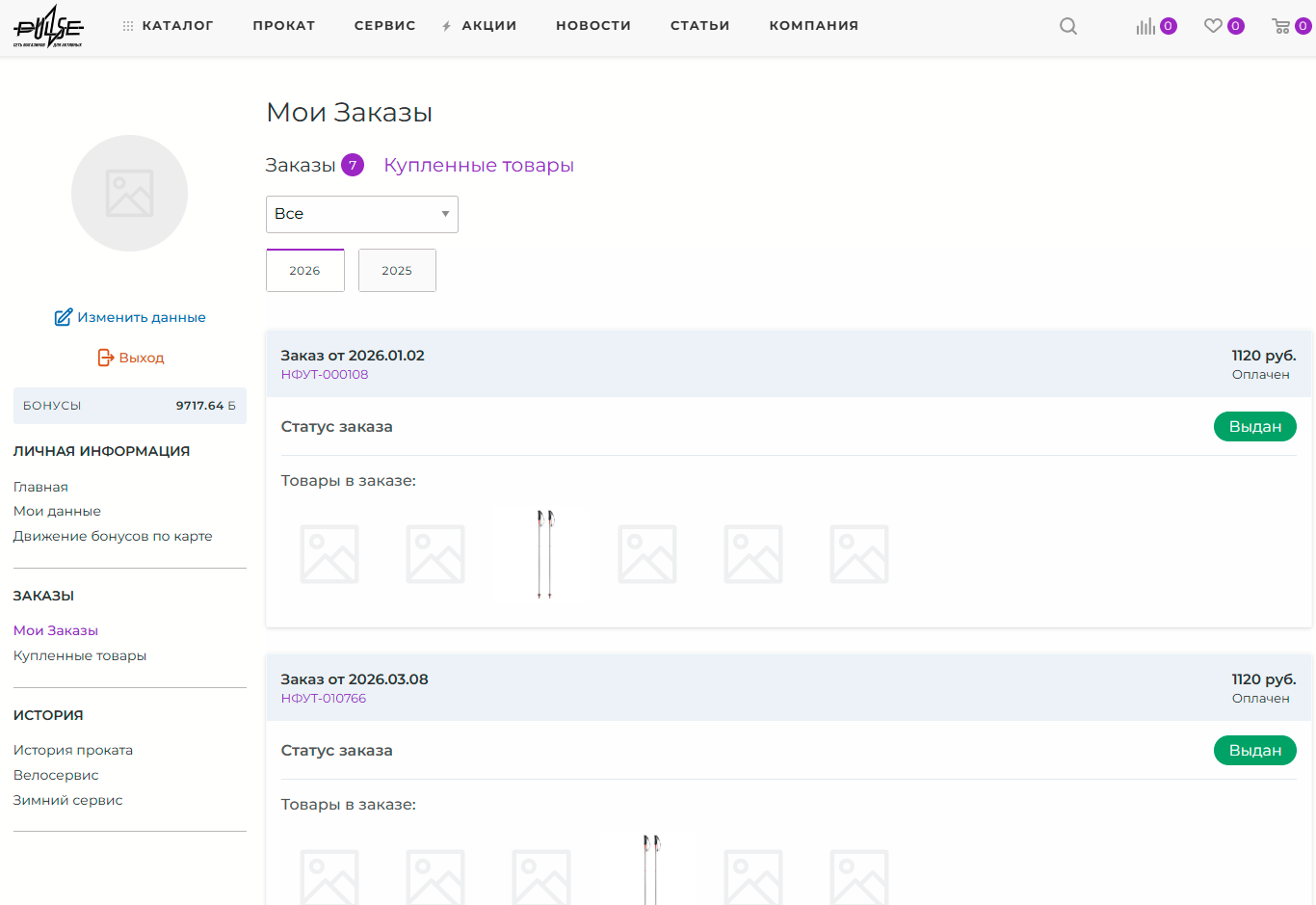This screenshot has width=1316, height=905.
Task: Open the search magnifier icon
Action: pyautogui.click(x=1067, y=26)
